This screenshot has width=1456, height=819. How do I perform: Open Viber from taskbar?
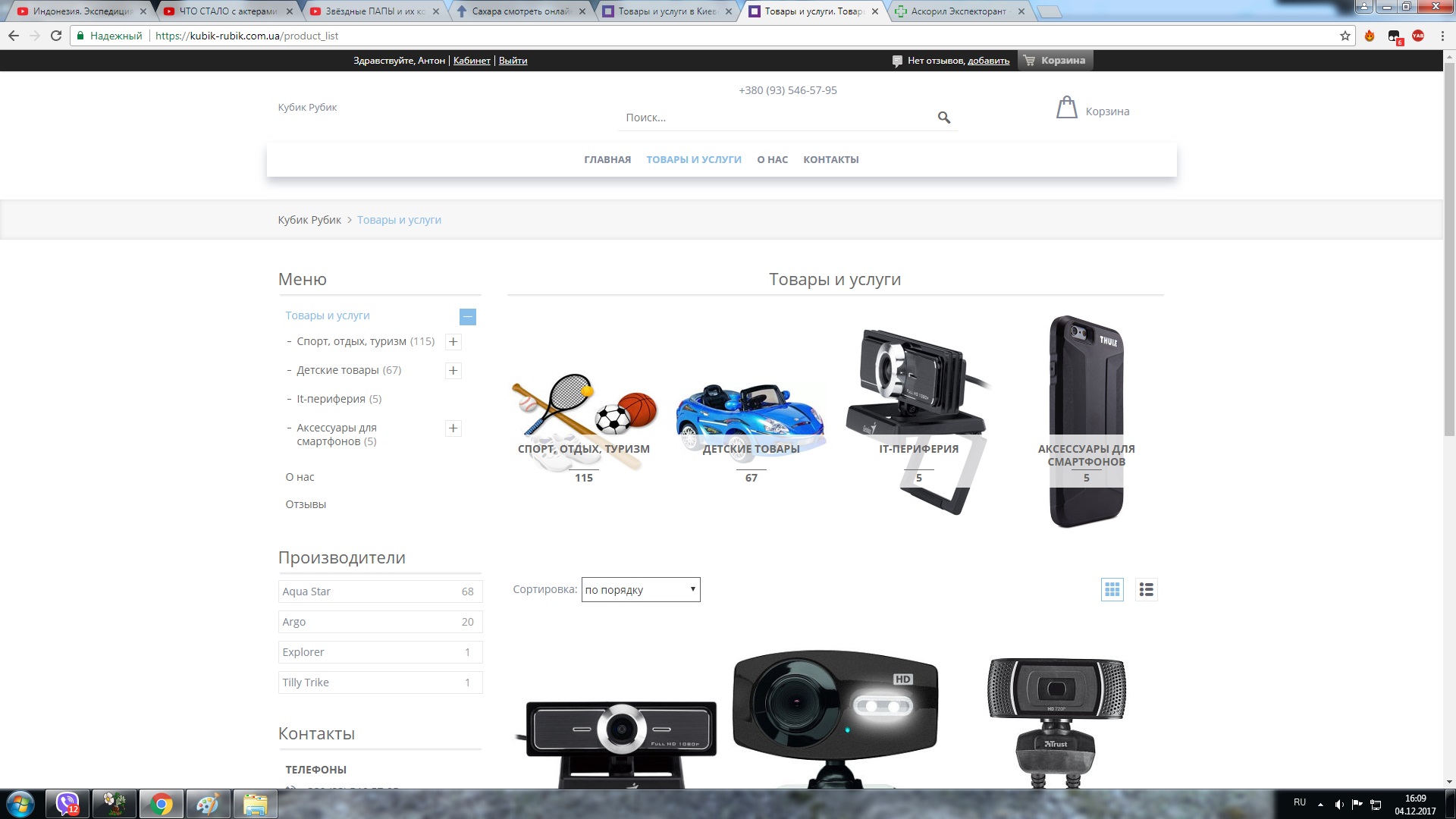click(67, 804)
